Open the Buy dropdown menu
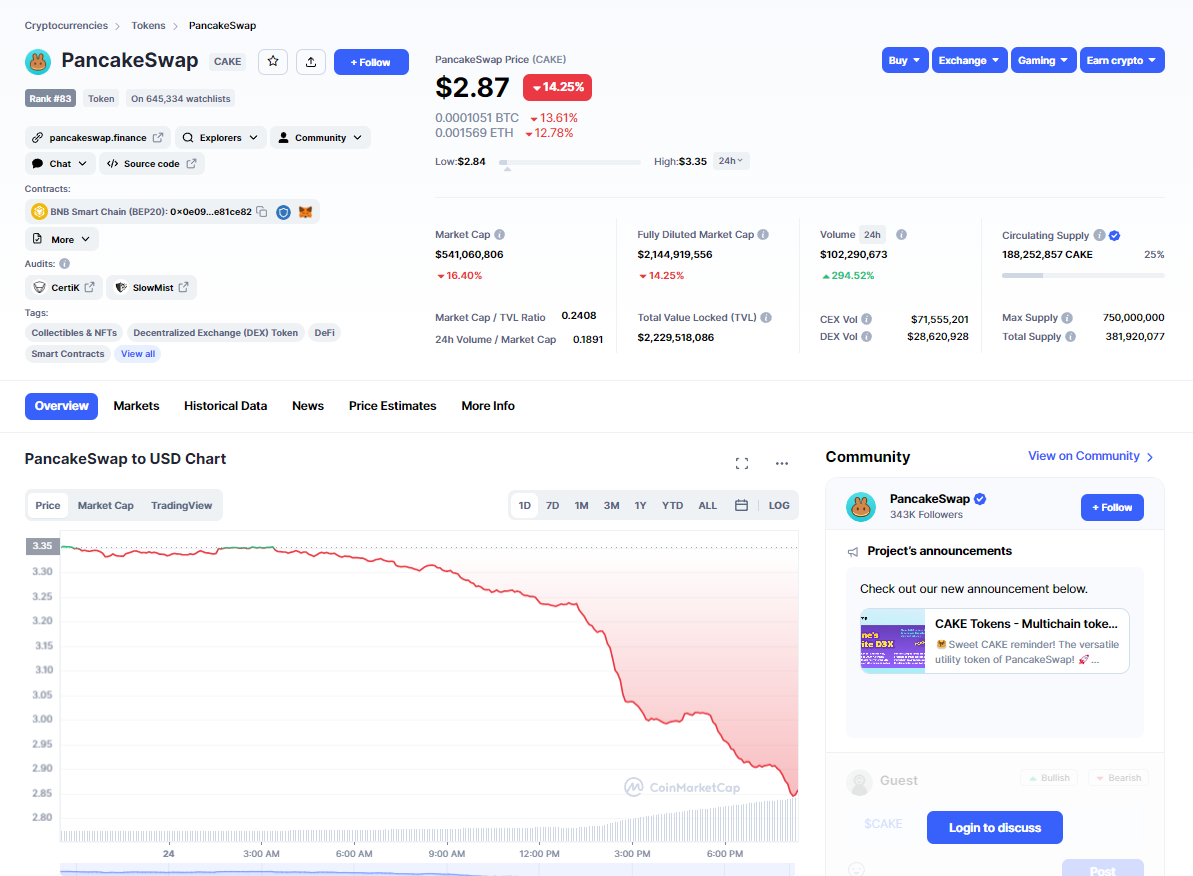Screen dimensions: 1193x876 (x=904, y=61)
